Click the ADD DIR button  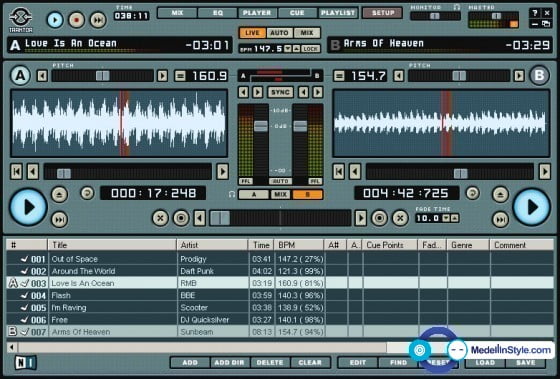pyautogui.click(x=229, y=363)
